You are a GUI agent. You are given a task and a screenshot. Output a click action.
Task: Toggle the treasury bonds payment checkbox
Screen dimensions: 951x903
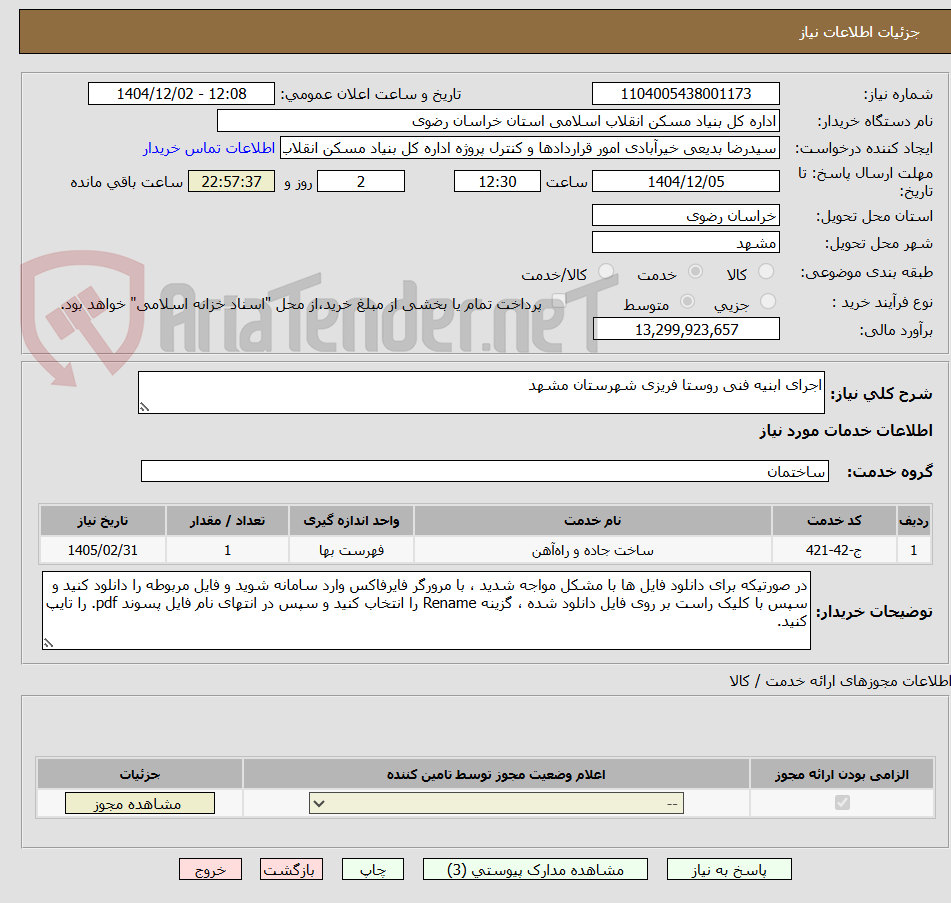pyautogui.click(x=557, y=301)
